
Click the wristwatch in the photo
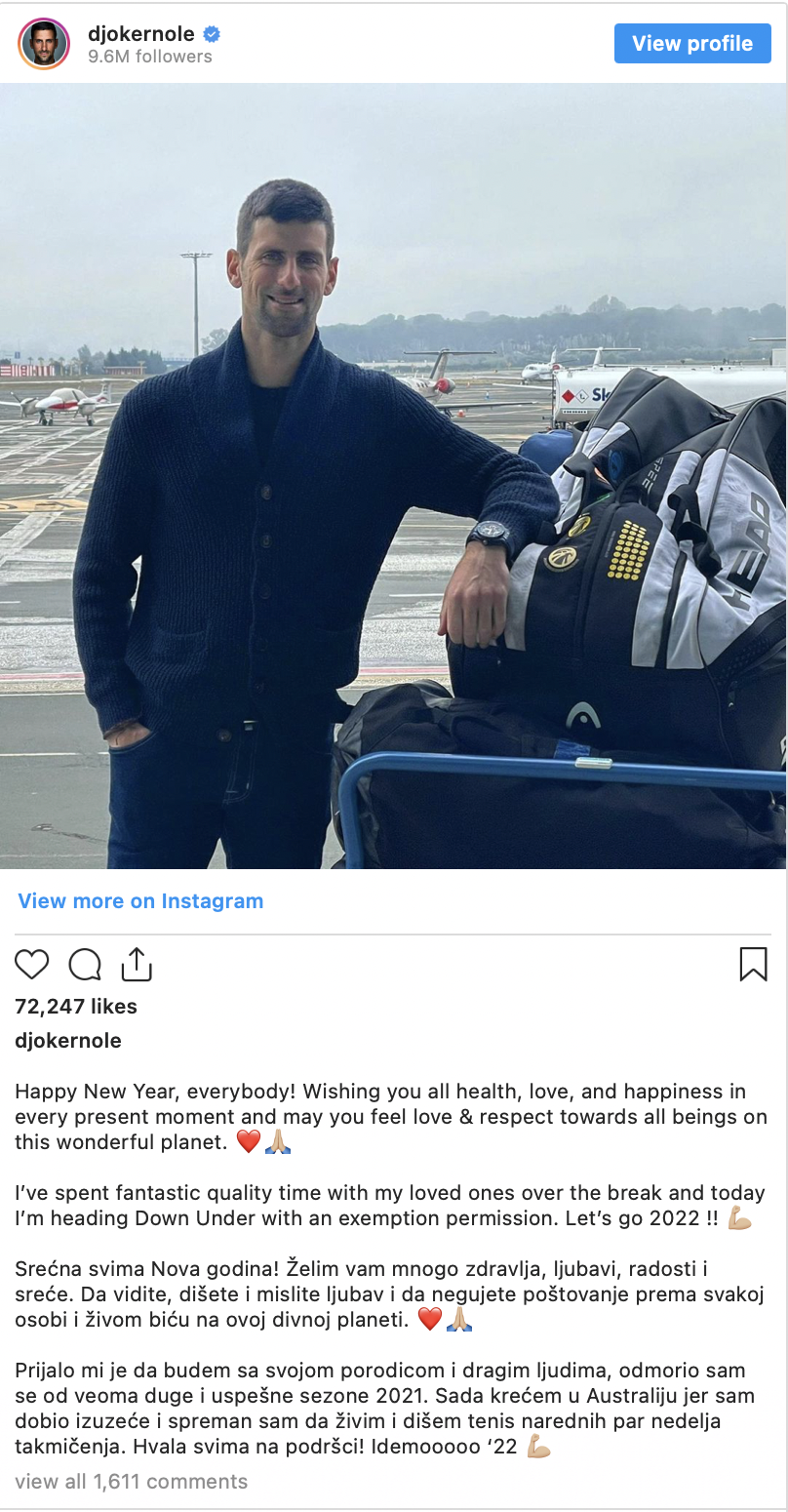pos(491,536)
